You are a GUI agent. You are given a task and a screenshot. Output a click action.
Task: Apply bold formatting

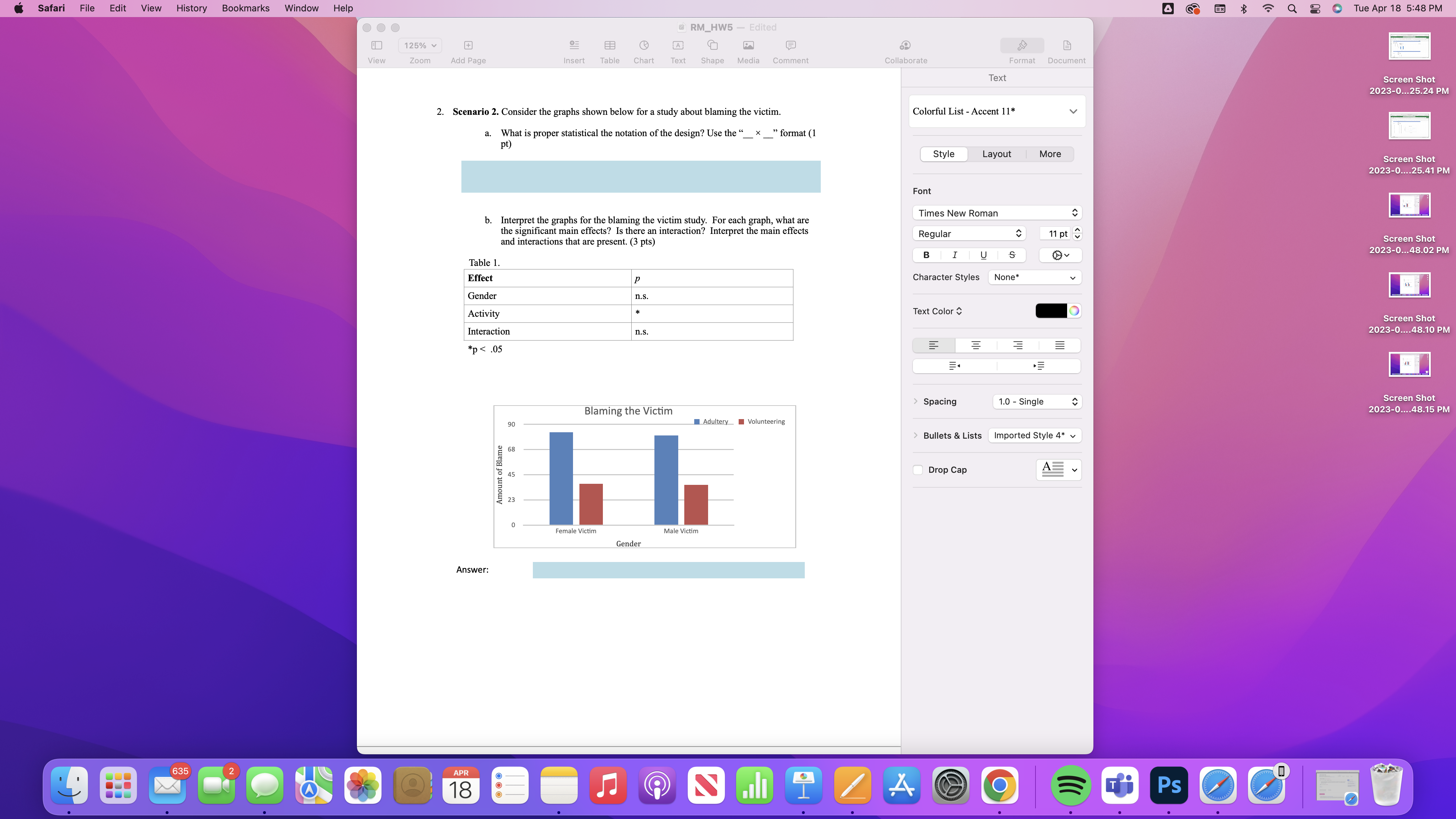pos(925,255)
